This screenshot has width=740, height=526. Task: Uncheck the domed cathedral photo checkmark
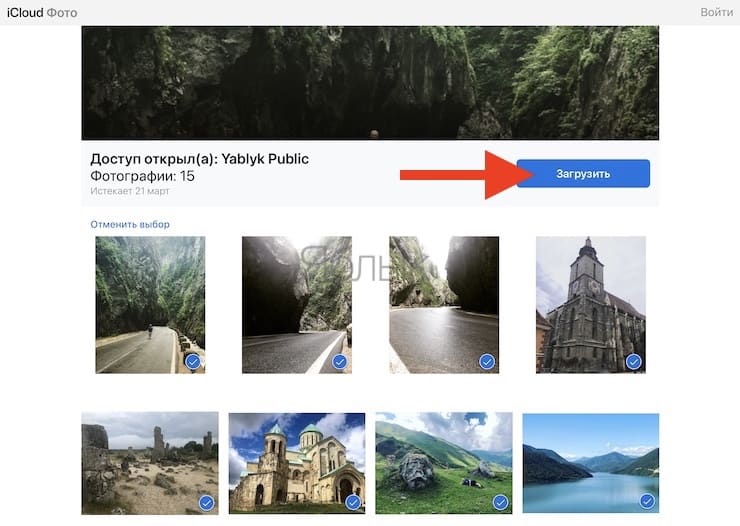point(353,503)
